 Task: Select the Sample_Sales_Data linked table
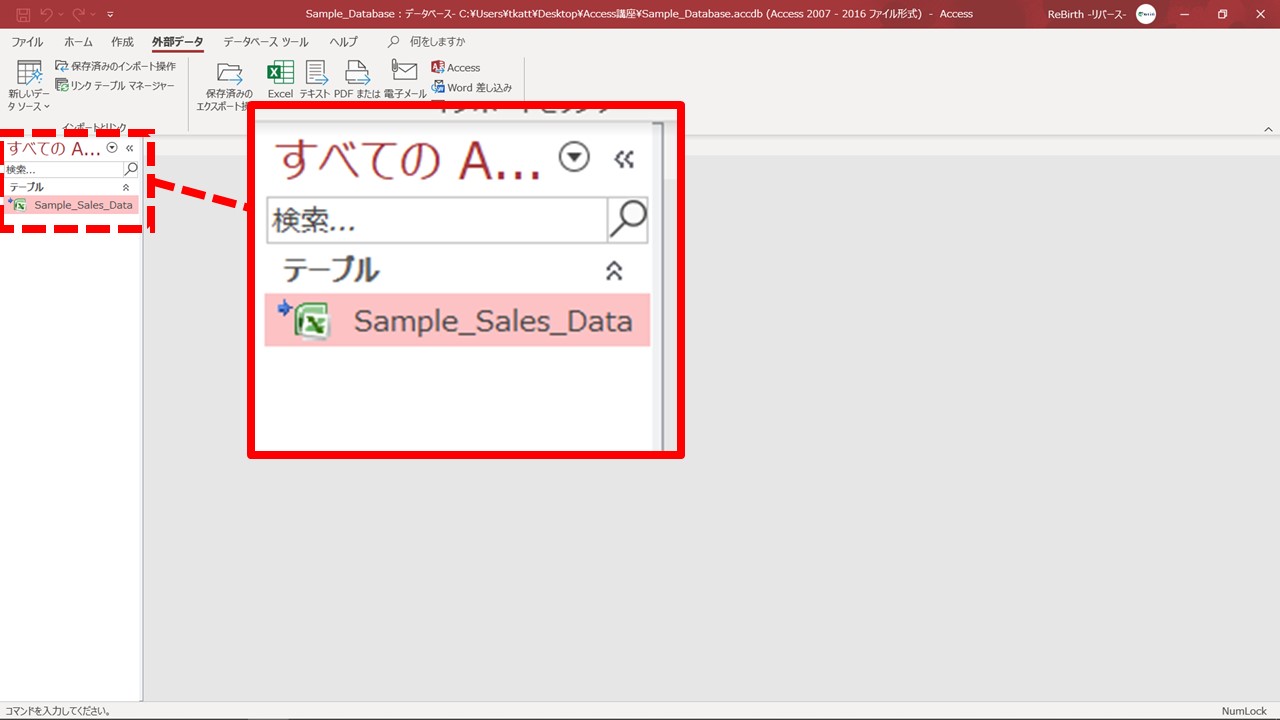click(x=82, y=205)
